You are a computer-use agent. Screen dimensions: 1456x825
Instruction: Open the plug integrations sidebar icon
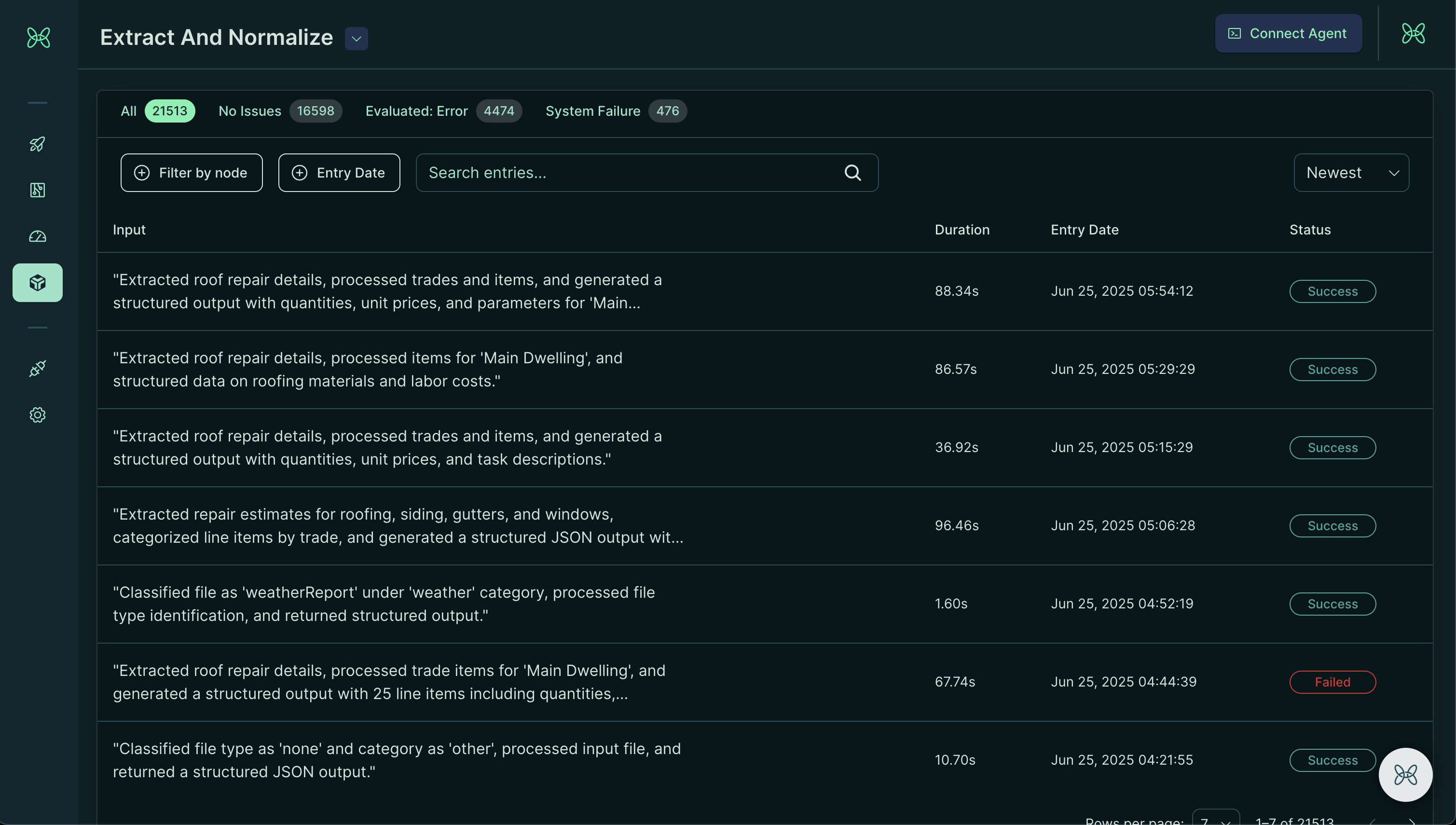coord(38,369)
